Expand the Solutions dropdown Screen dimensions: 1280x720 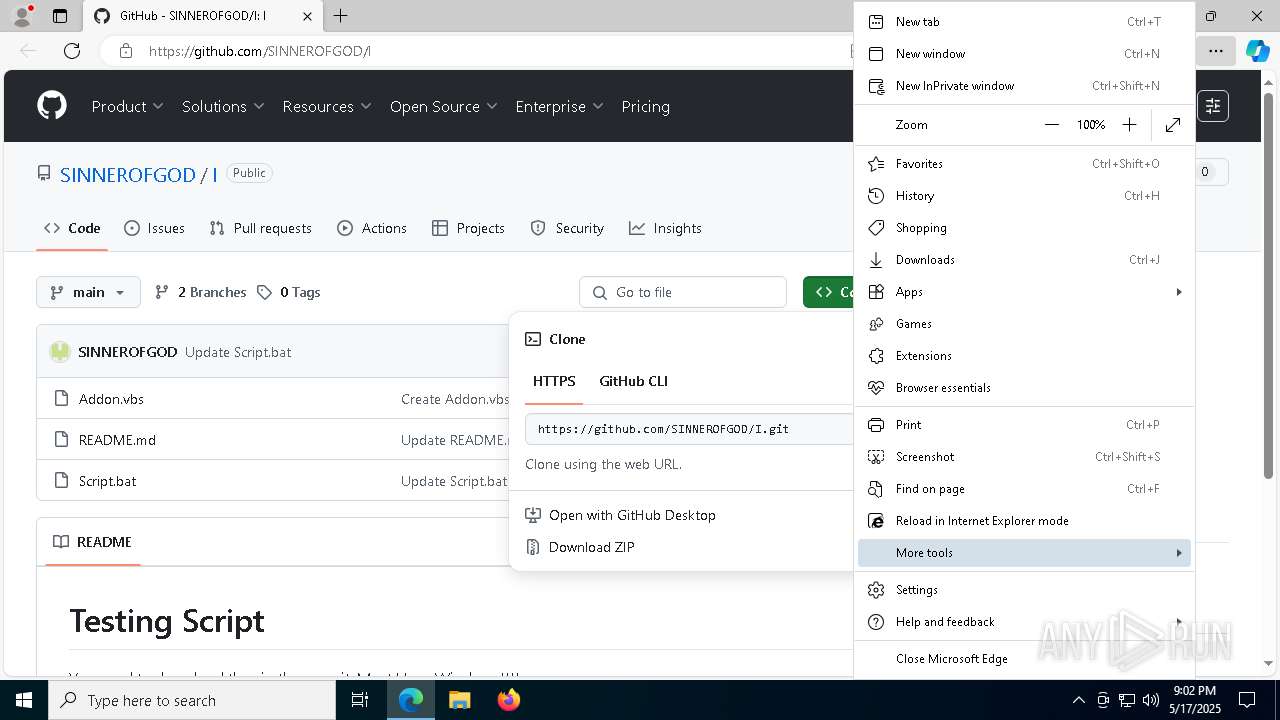pos(223,106)
